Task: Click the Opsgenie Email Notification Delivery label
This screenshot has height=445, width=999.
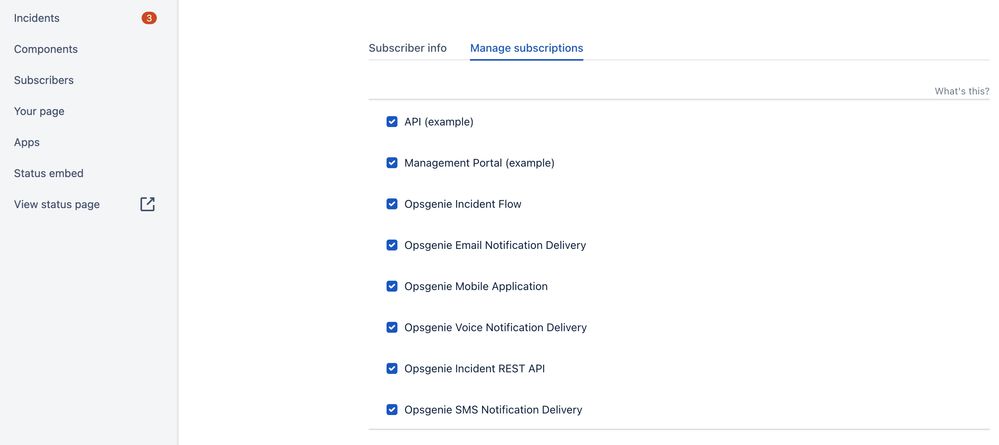Action: 495,245
